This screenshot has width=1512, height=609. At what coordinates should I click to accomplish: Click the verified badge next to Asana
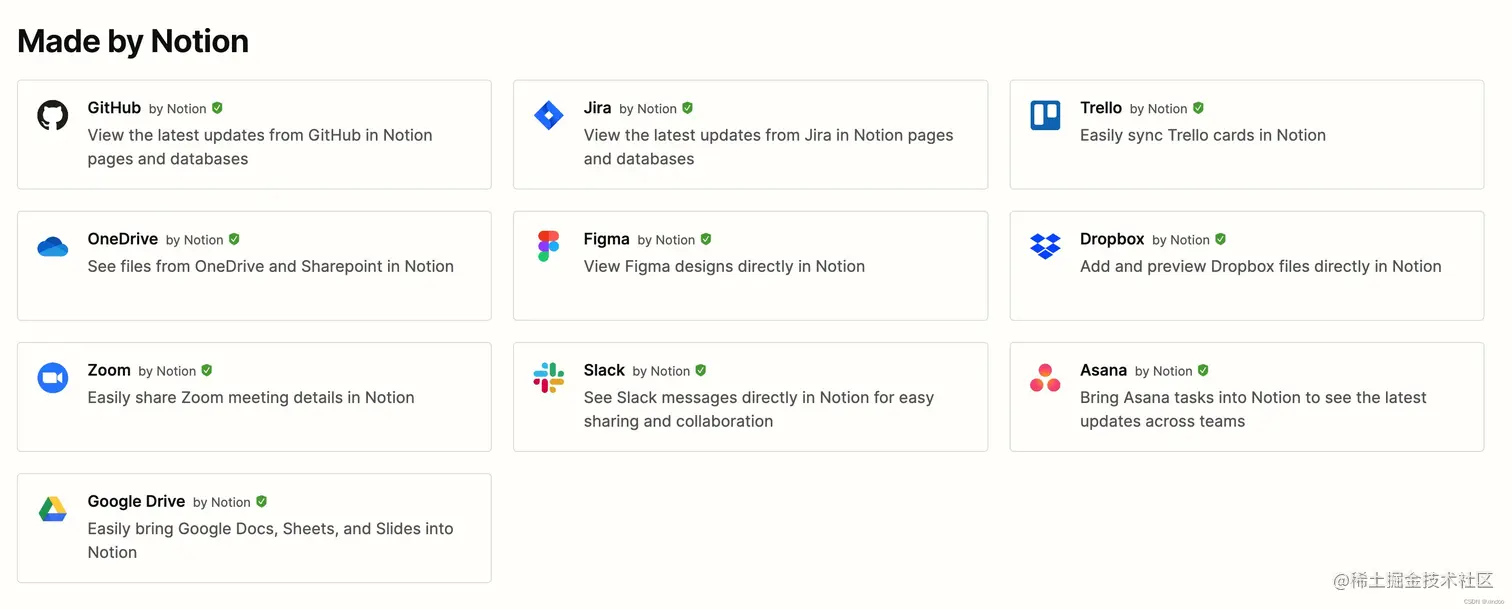pos(1203,370)
